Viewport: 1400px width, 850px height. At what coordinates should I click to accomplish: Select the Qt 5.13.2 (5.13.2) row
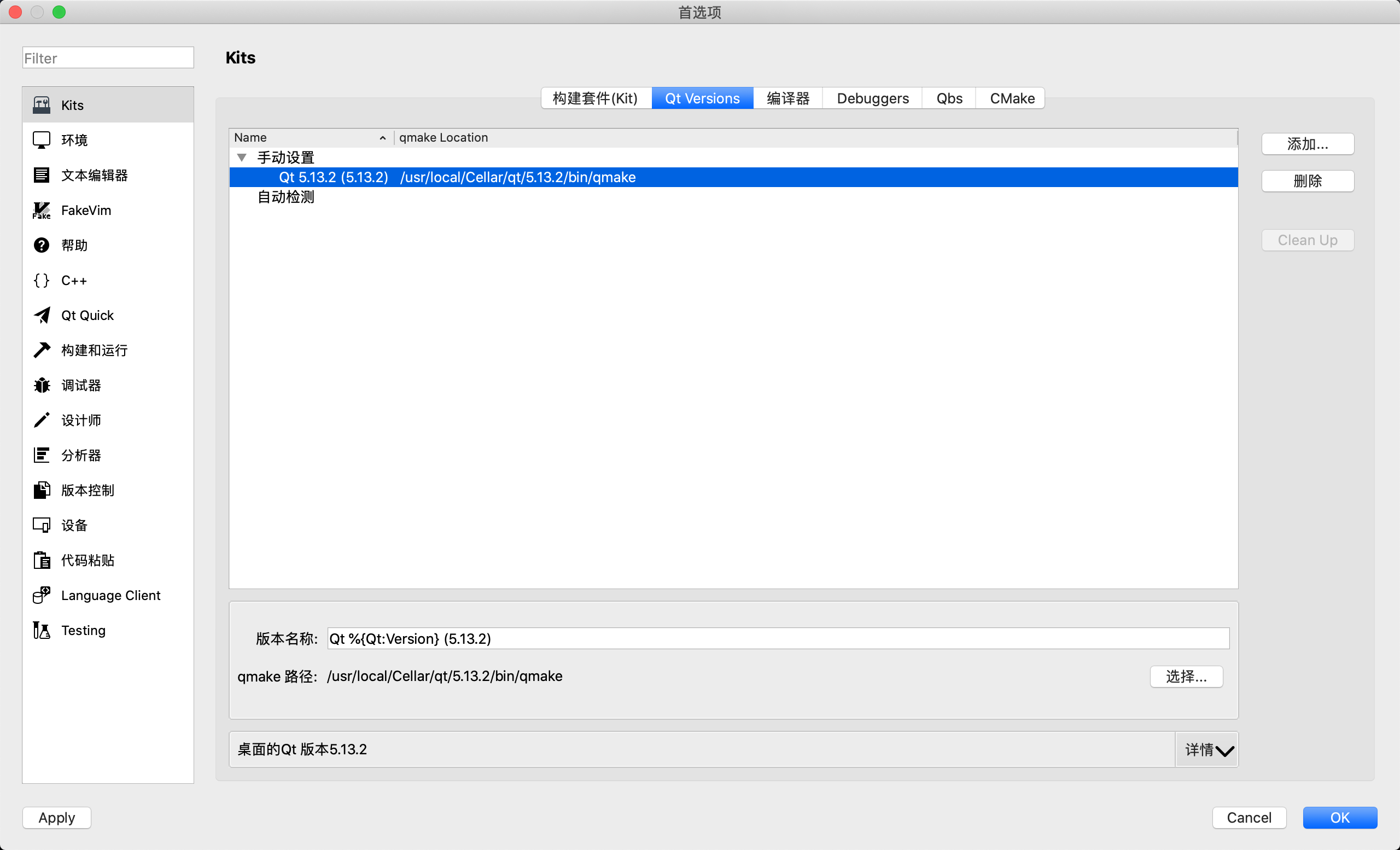733,177
